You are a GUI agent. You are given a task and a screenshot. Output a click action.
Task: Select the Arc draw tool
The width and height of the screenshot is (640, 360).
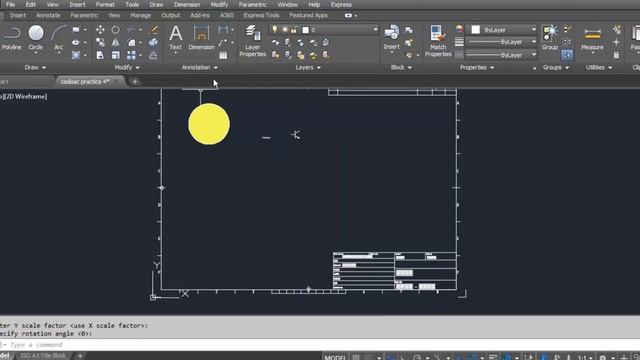click(59, 38)
